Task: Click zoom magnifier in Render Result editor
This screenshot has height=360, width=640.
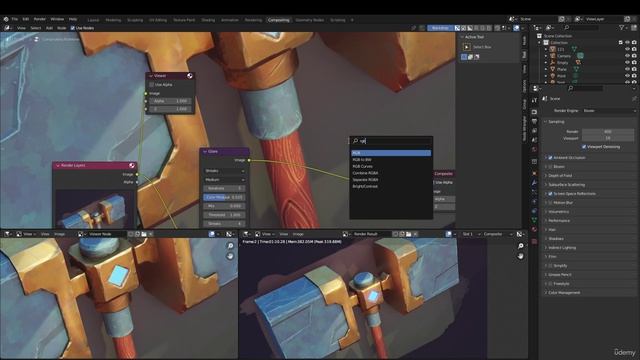Action: [520, 246]
